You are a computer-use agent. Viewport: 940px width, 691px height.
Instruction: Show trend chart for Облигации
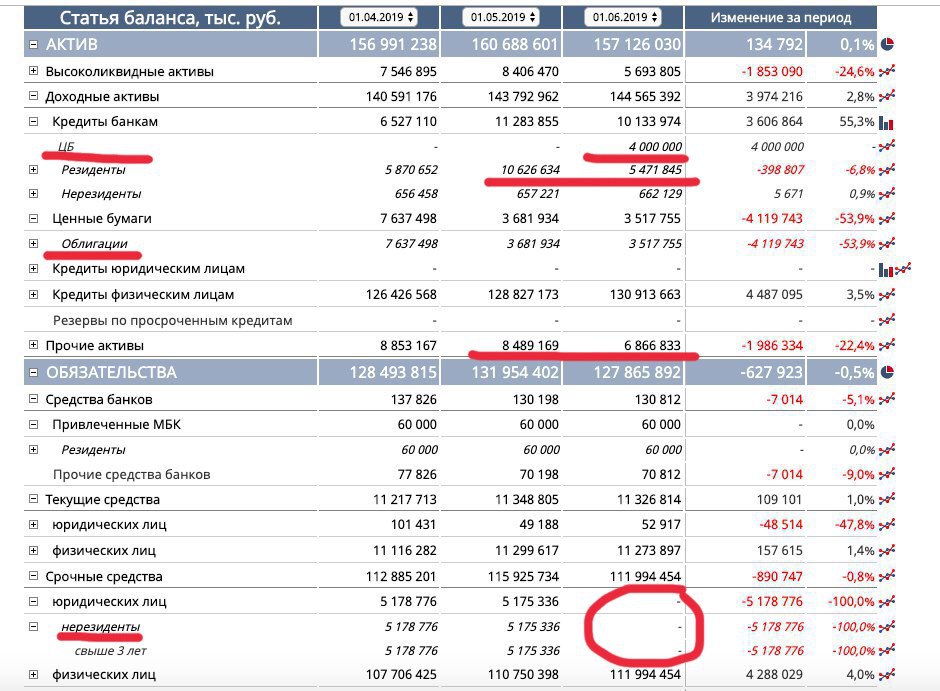887,243
